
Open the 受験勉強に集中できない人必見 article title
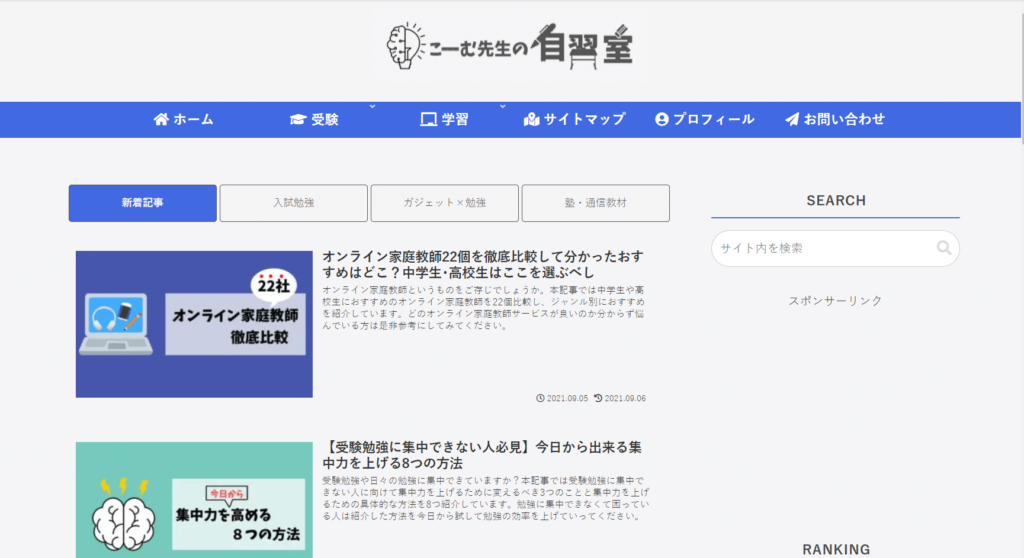click(x=484, y=455)
